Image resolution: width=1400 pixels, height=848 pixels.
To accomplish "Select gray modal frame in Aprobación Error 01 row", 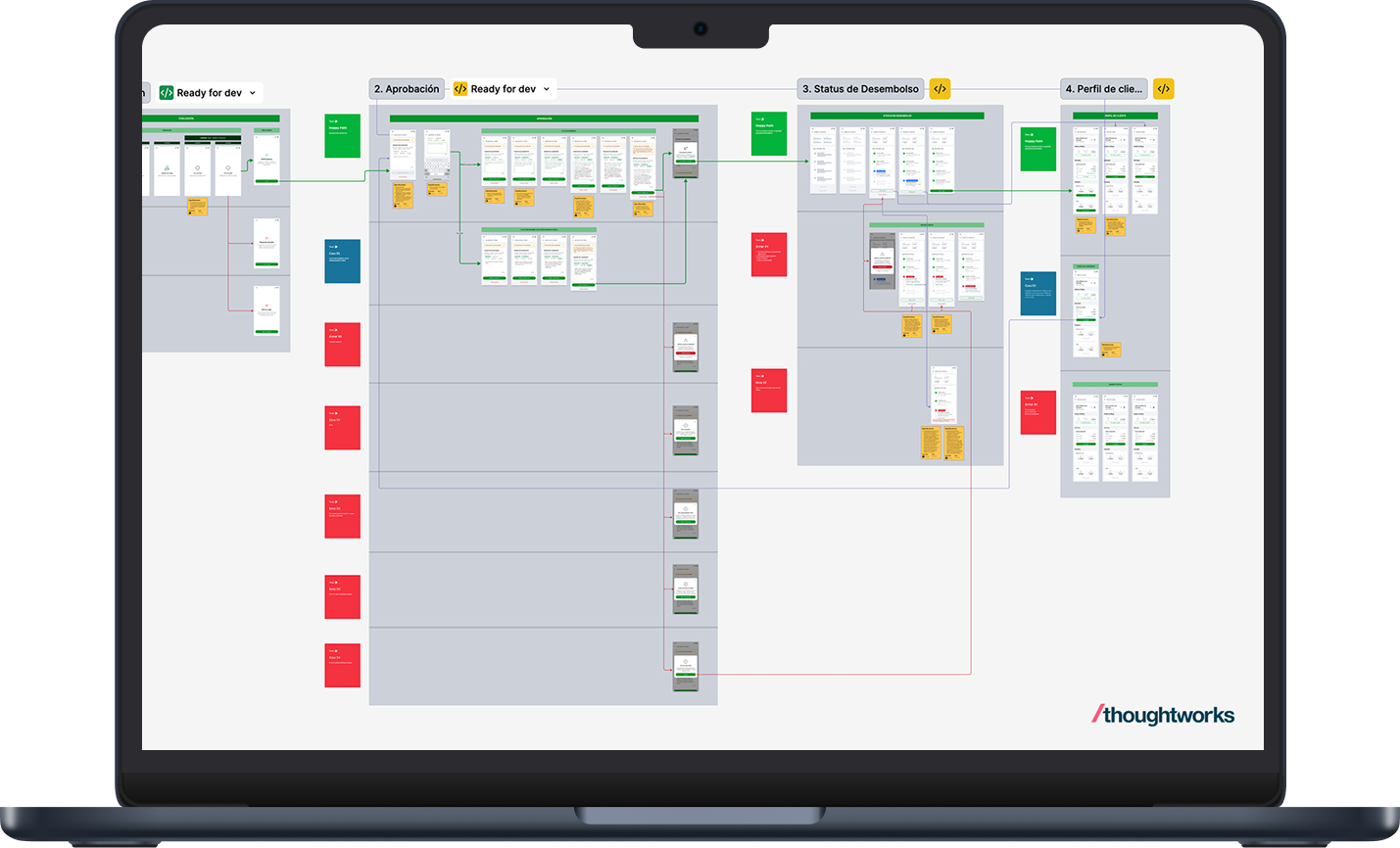I will click(x=686, y=348).
